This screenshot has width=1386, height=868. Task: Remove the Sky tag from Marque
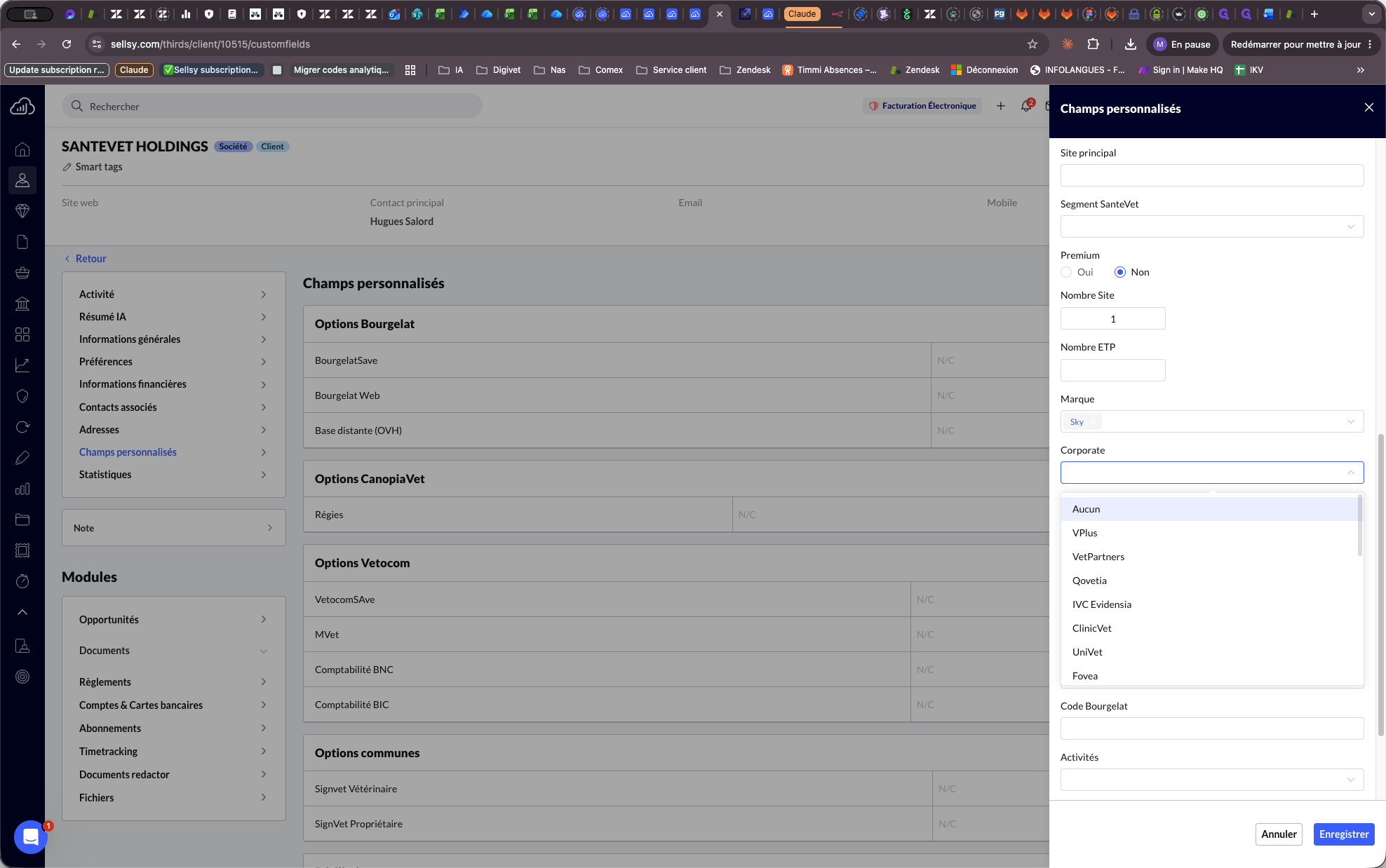click(x=1093, y=422)
